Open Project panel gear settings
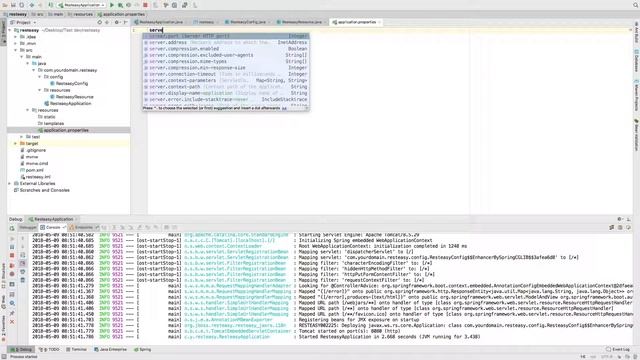The width and height of the screenshot is (640, 360). (117, 22)
